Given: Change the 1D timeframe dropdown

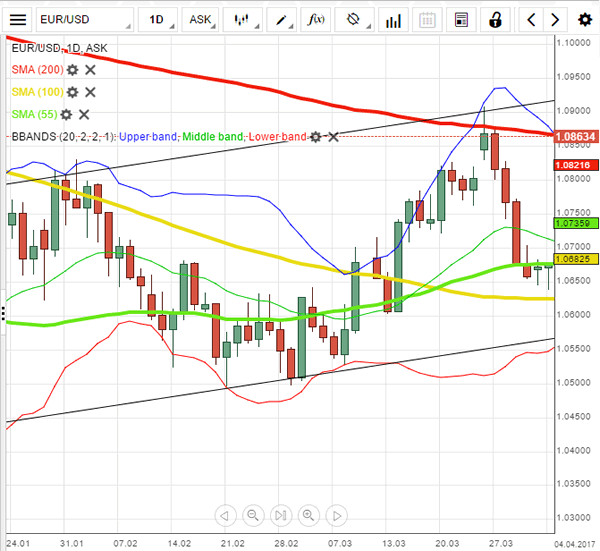Looking at the screenshot, I should click(158, 20).
